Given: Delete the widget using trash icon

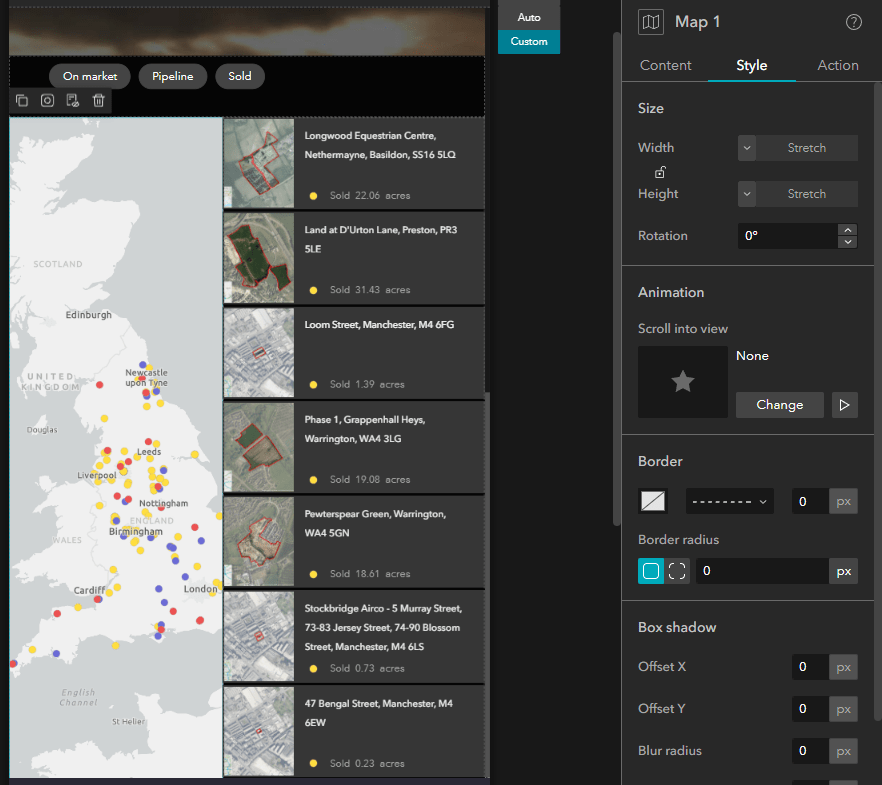Looking at the screenshot, I should click(98, 101).
